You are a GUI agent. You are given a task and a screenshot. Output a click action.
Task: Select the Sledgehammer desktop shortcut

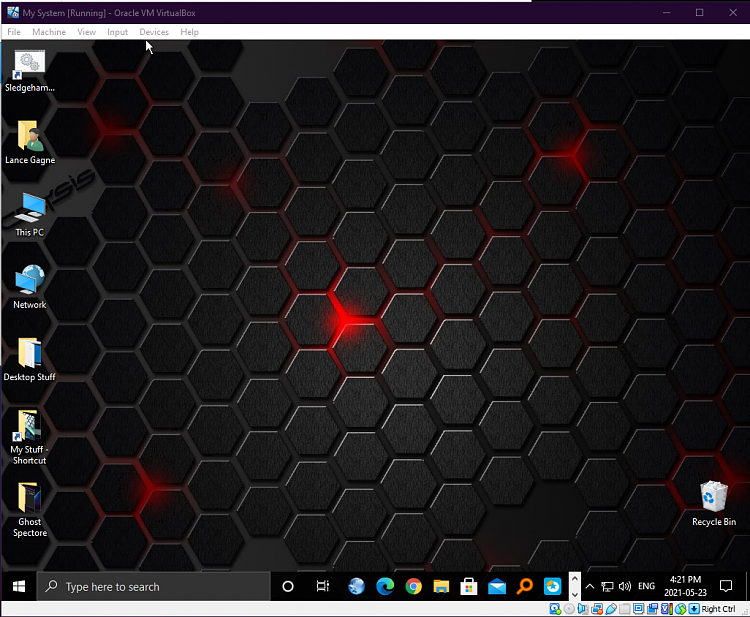click(30, 71)
